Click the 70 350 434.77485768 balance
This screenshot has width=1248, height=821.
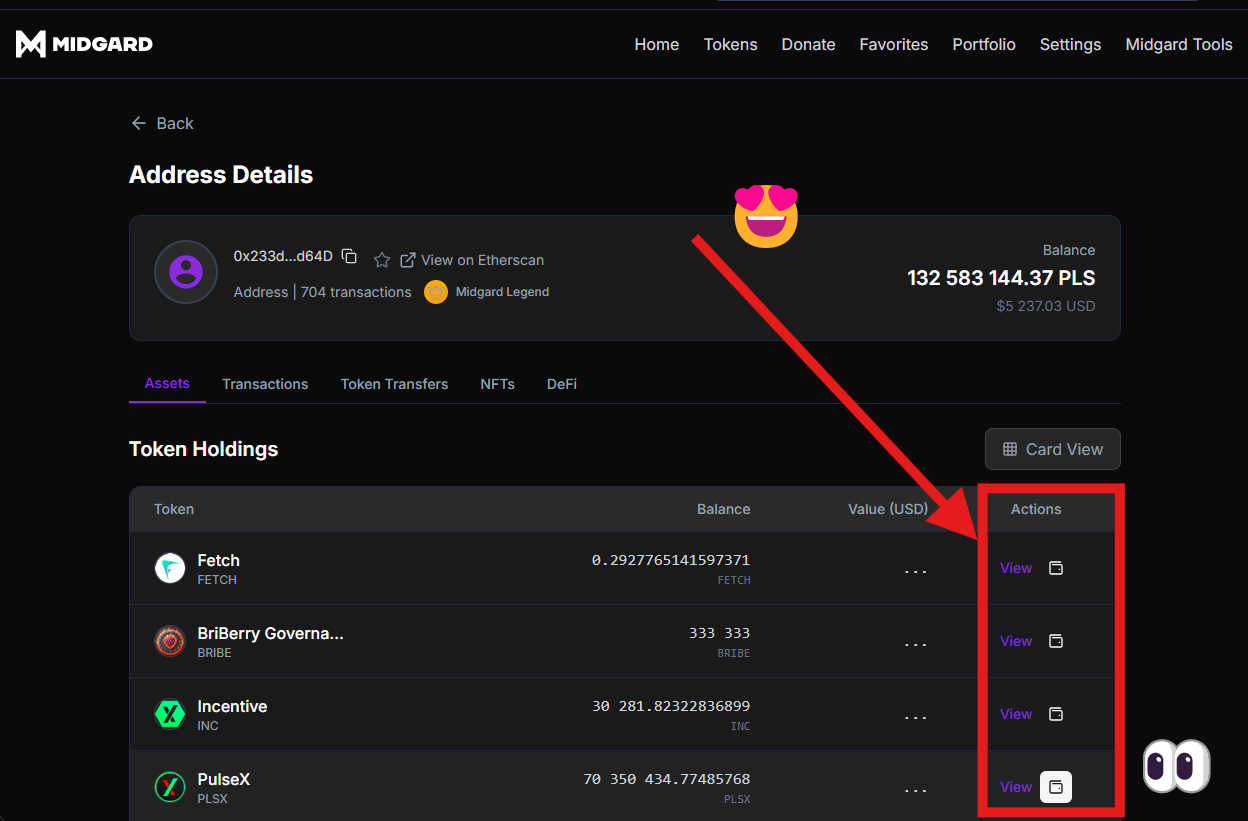(x=667, y=779)
